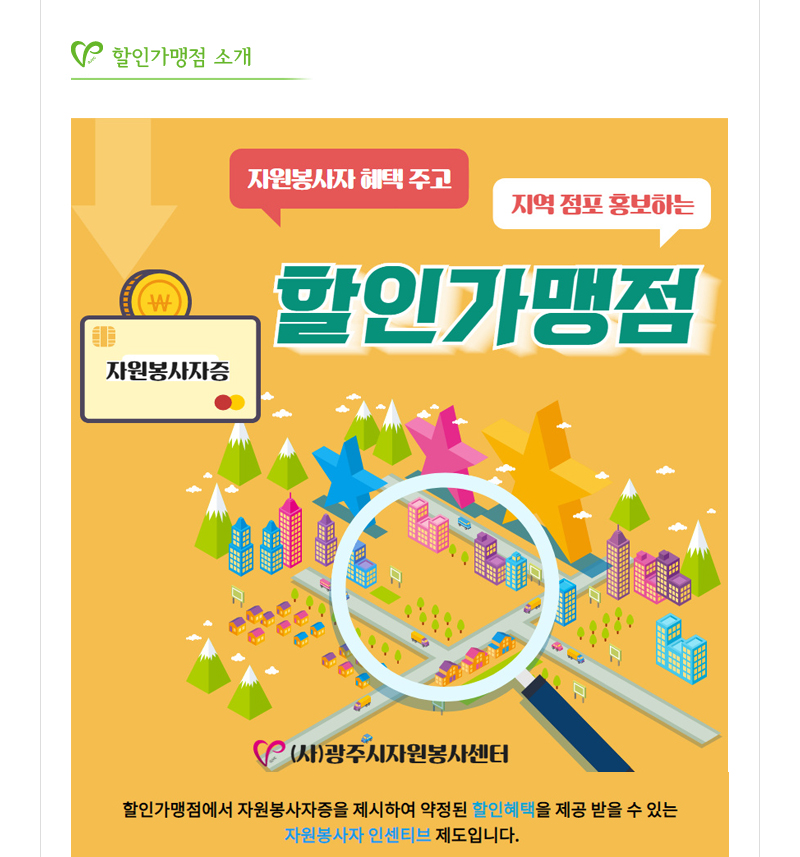Viewport: 800px width, 857px height.
Task: Click the magnifying glass lens
Action: 445,588
